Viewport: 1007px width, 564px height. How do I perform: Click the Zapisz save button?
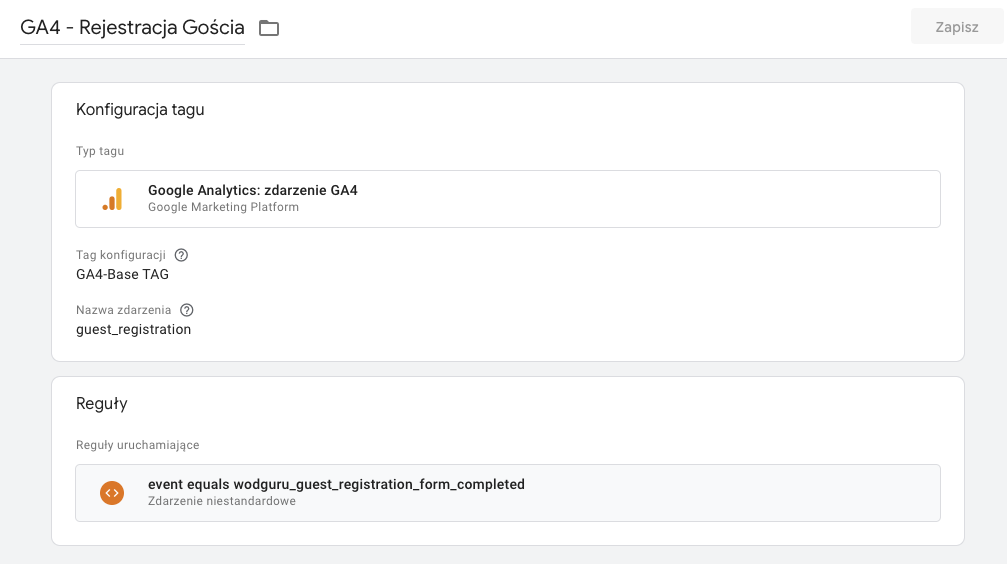coord(956,27)
